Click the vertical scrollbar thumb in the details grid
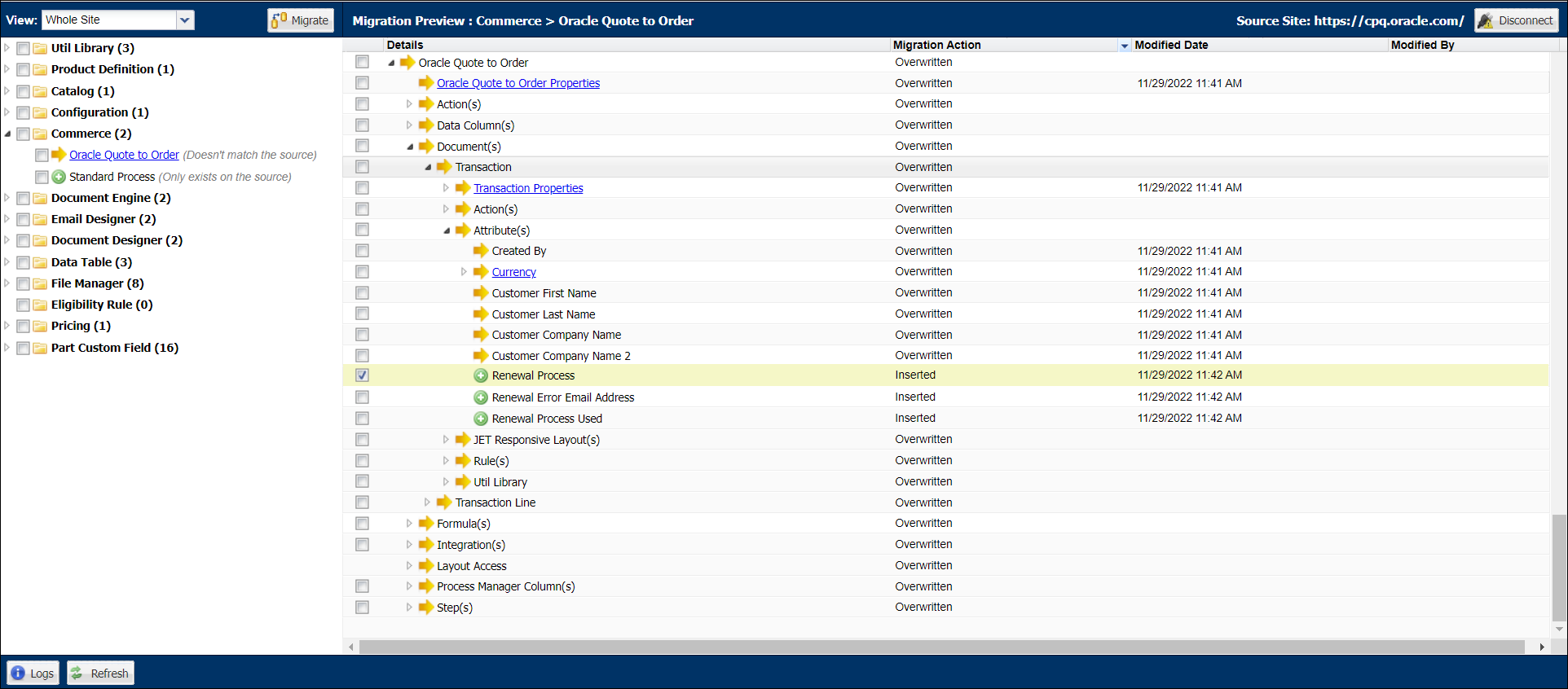This screenshot has width=1568, height=689. point(1558,568)
